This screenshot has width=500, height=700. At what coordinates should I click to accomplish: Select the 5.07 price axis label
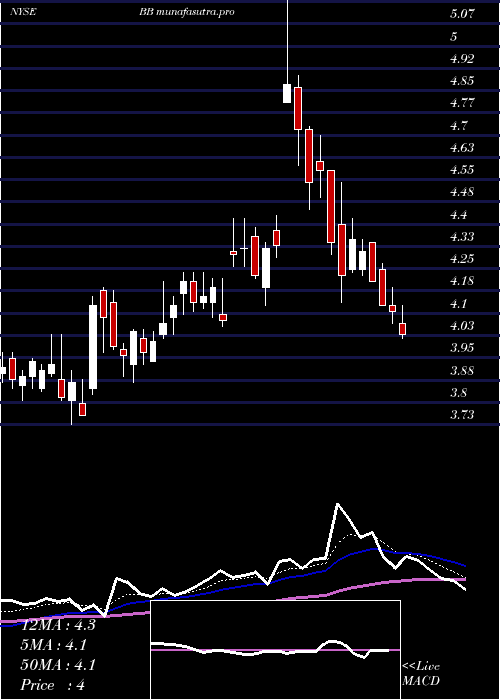point(462,14)
